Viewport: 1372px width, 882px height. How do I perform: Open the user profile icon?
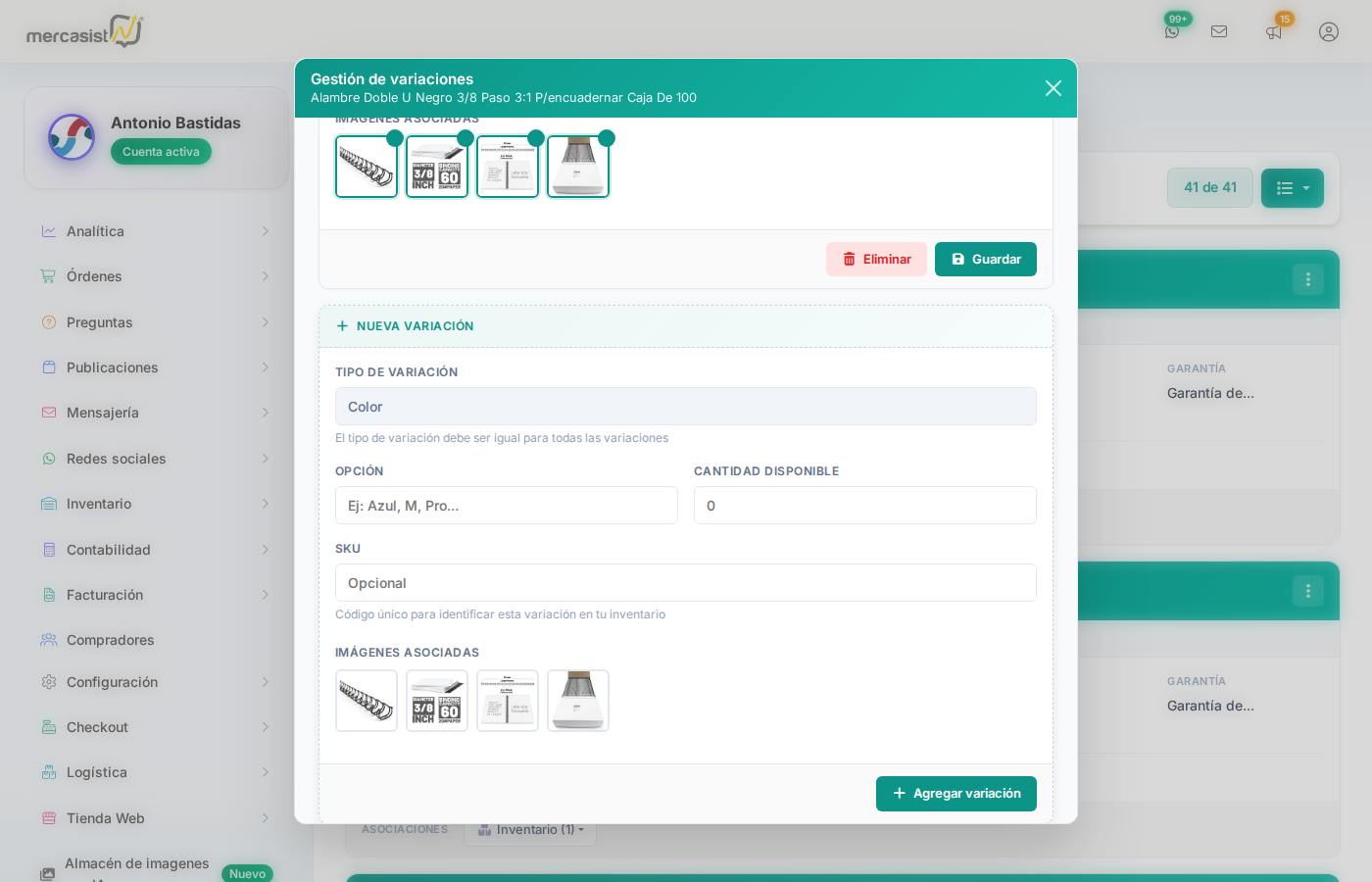point(1329,31)
